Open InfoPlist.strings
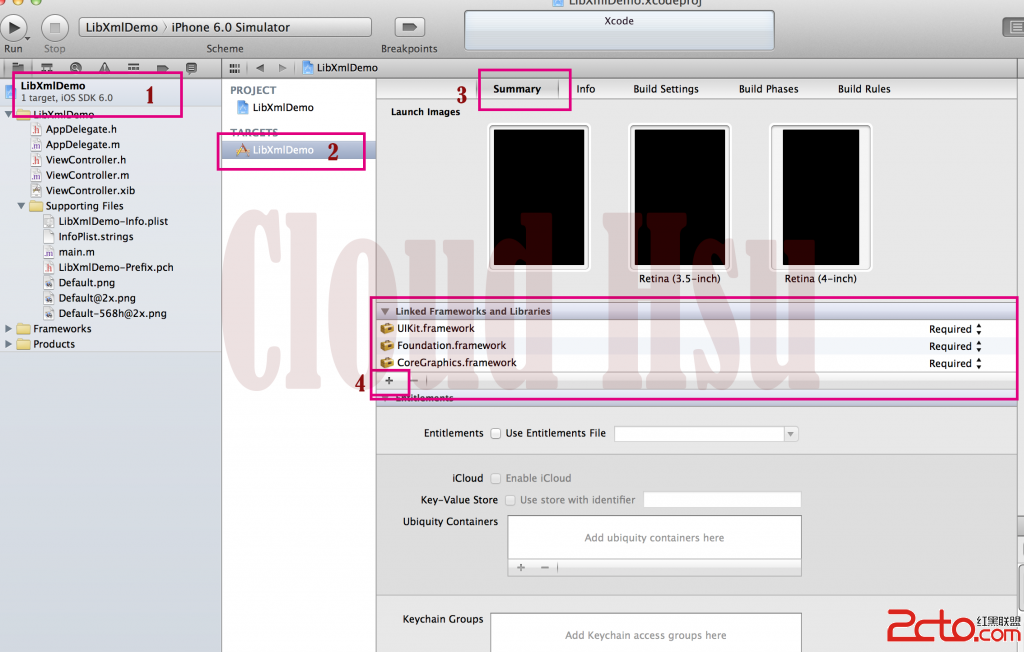 [x=95, y=236]
